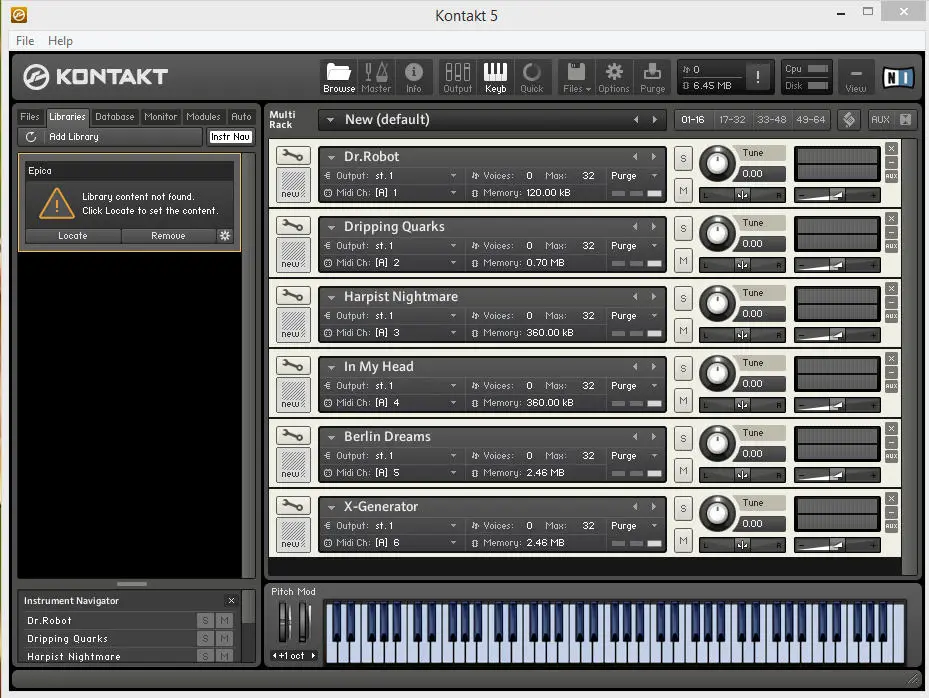This screenshot has height=698, width=929.
Task: Toggle the Instr Nav pane button
Action: (230, 137)
